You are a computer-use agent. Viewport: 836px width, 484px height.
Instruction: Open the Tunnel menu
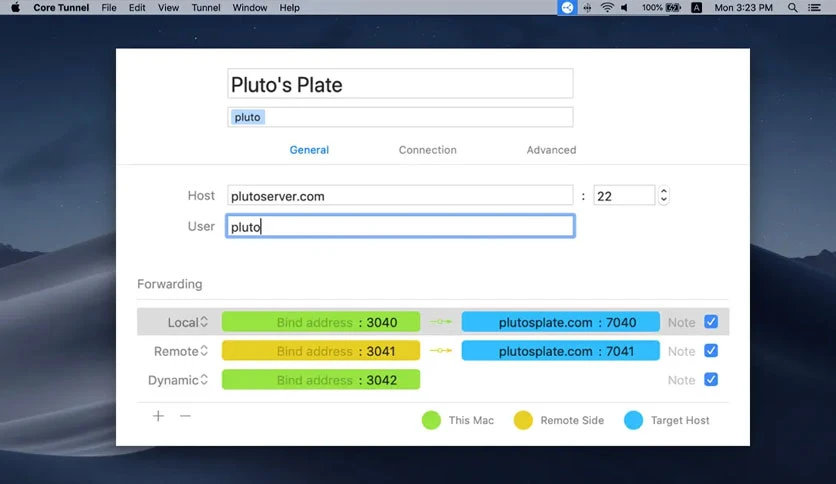tap(206, 7)
